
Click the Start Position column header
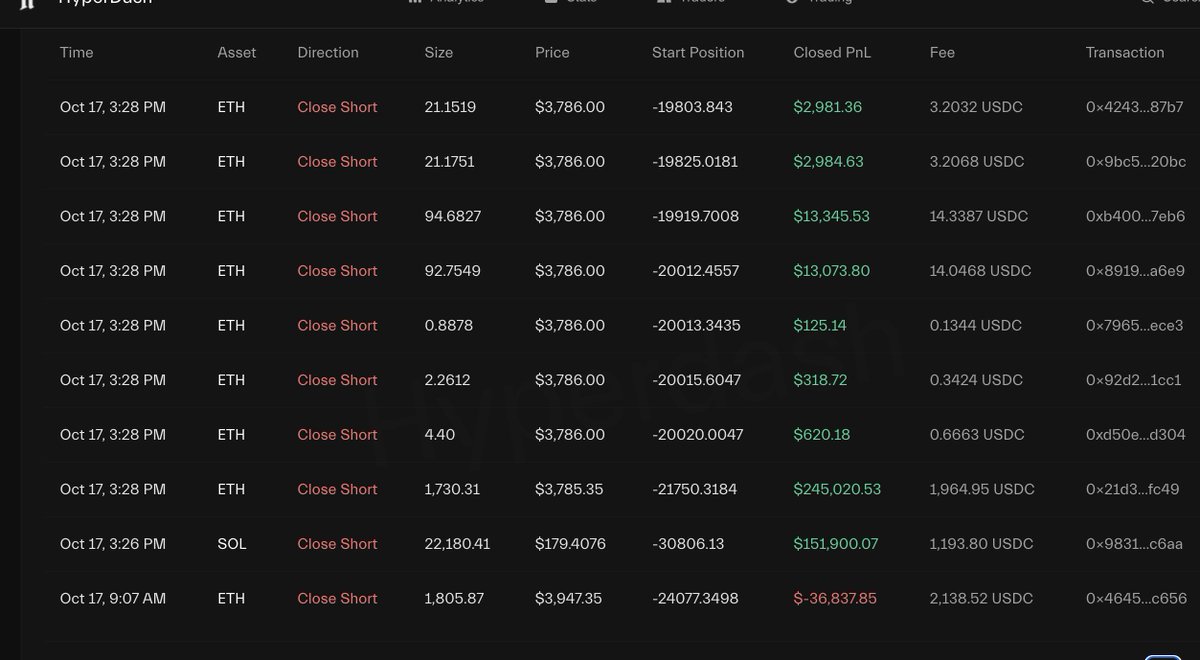point(698,52)
